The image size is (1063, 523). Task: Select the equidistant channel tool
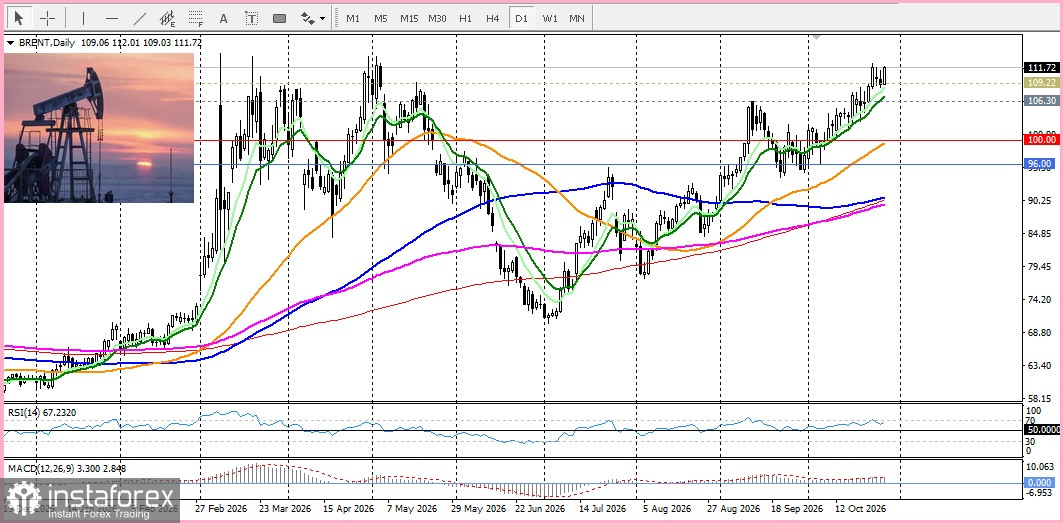coord(167,18)
